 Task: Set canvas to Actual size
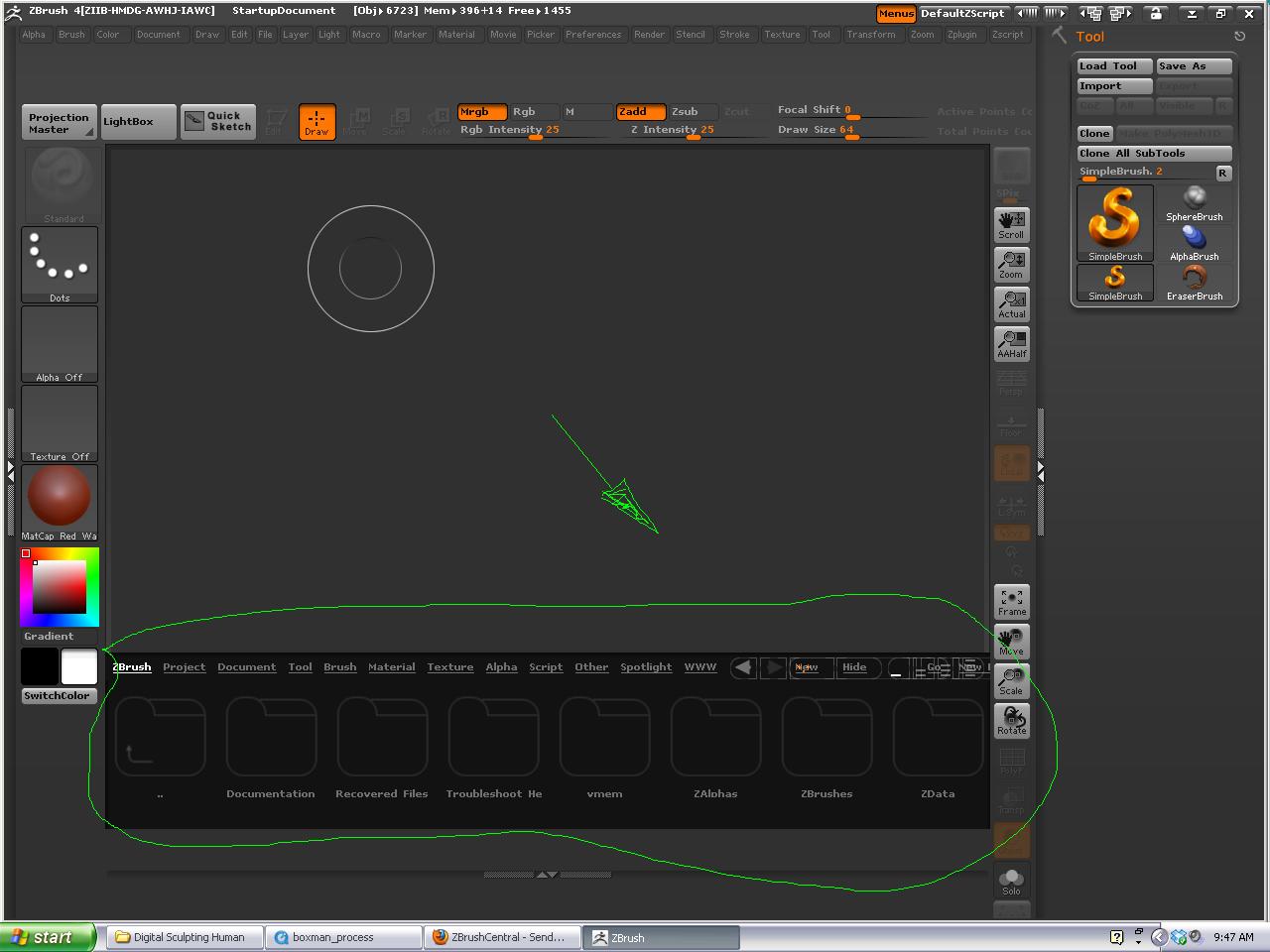tap(1012, 304)
